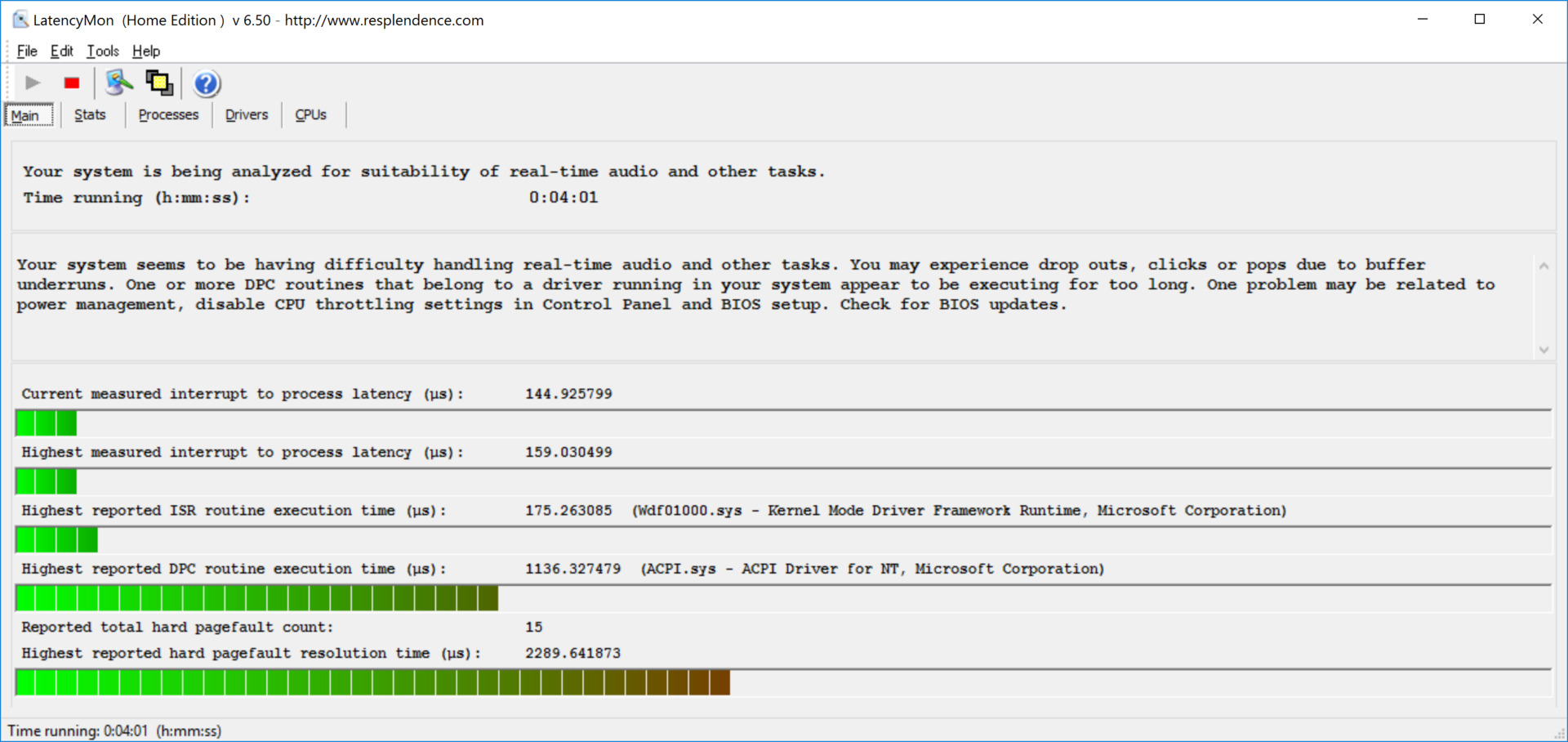Screen dimensions: 1568x742
Task: Click the hard pagefault count value 15
Action: [534, 627]
